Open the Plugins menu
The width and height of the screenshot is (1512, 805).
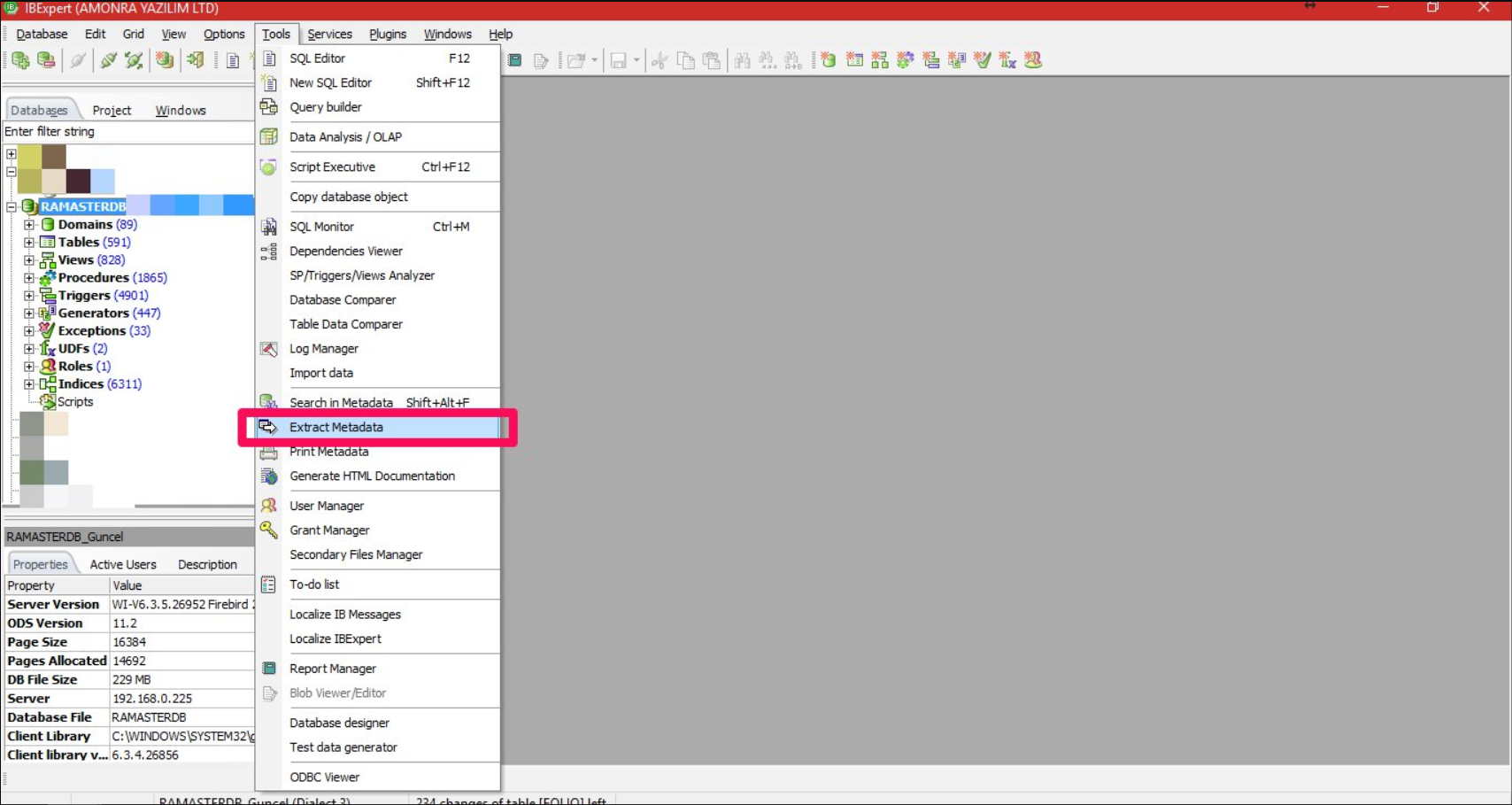point(388,34)
